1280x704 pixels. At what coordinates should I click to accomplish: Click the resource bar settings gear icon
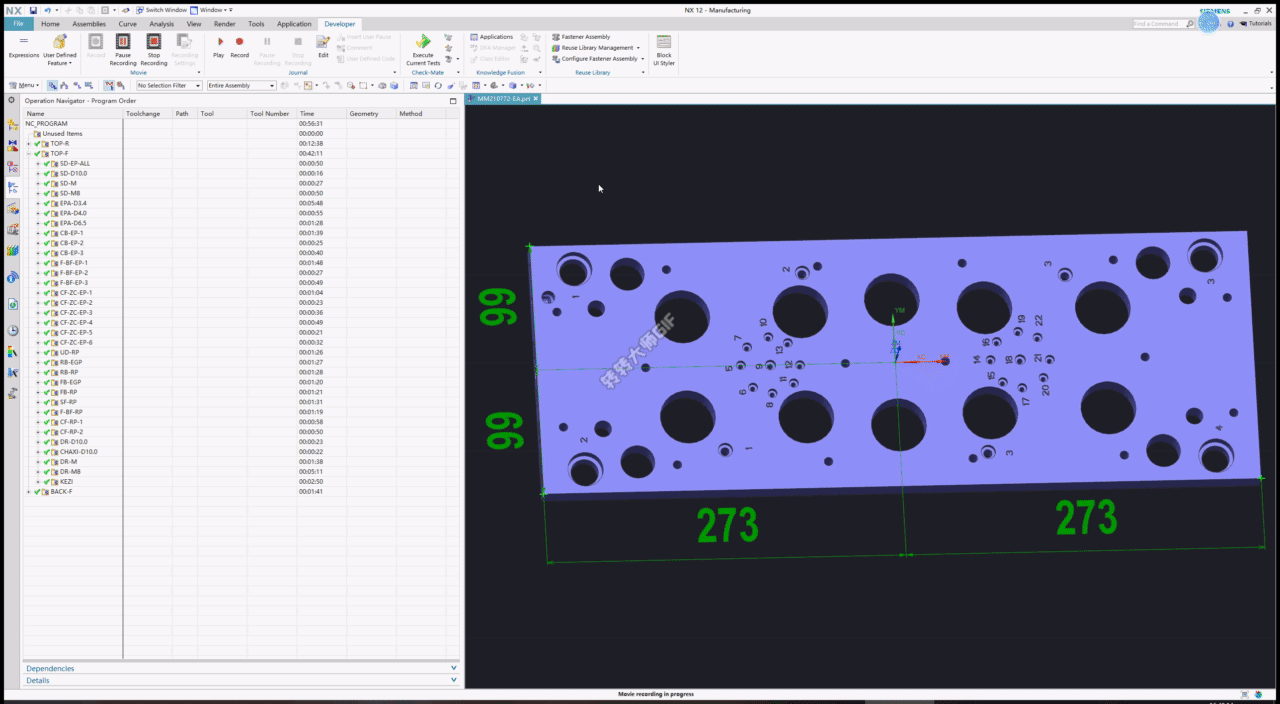[x=12, y=100]
